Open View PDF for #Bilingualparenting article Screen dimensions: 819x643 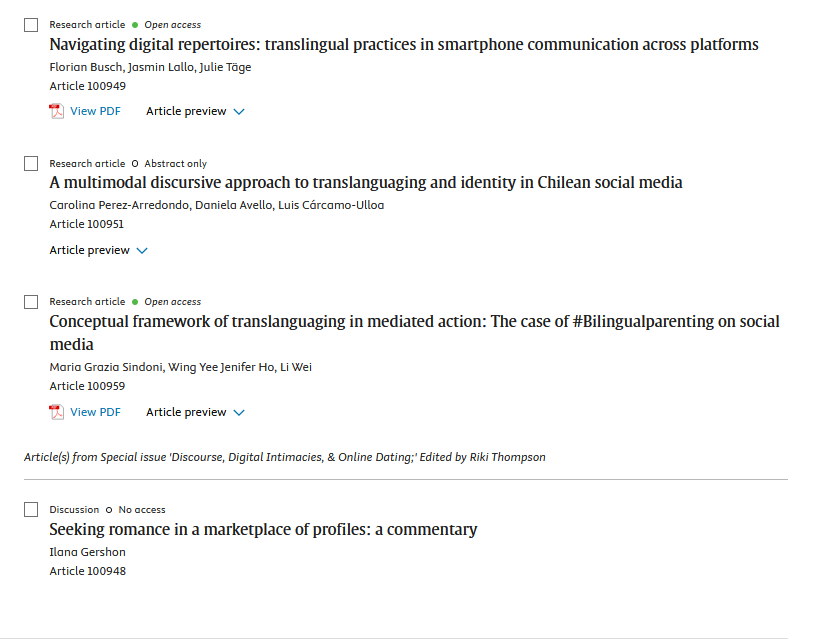[x=95, y=412]
